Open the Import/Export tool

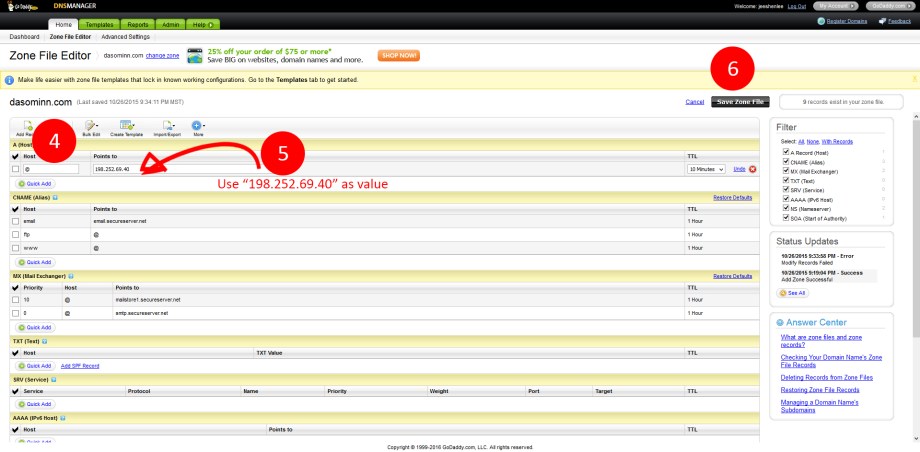167,126
